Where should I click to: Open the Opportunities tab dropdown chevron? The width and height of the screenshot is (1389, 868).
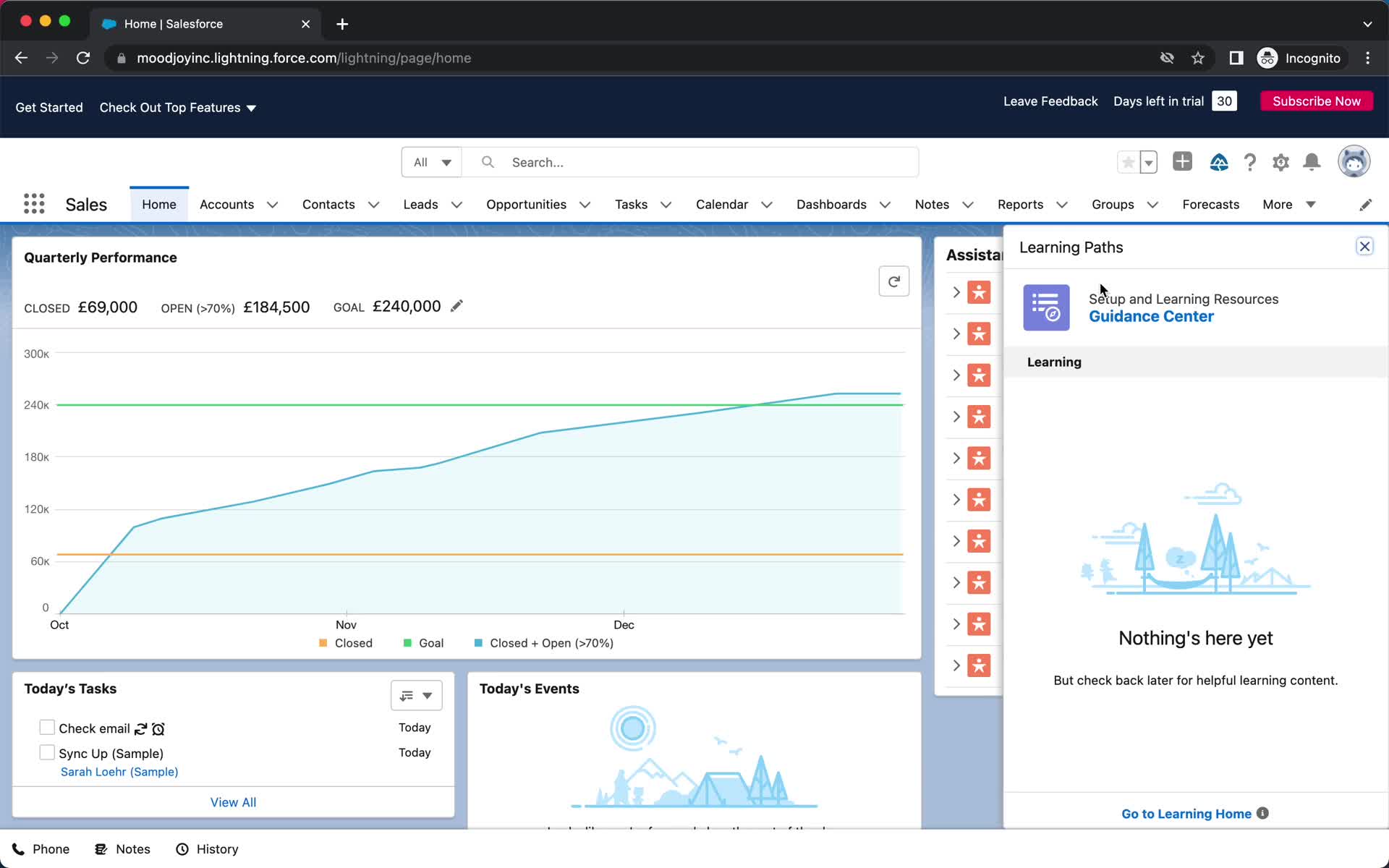point(585,205)
